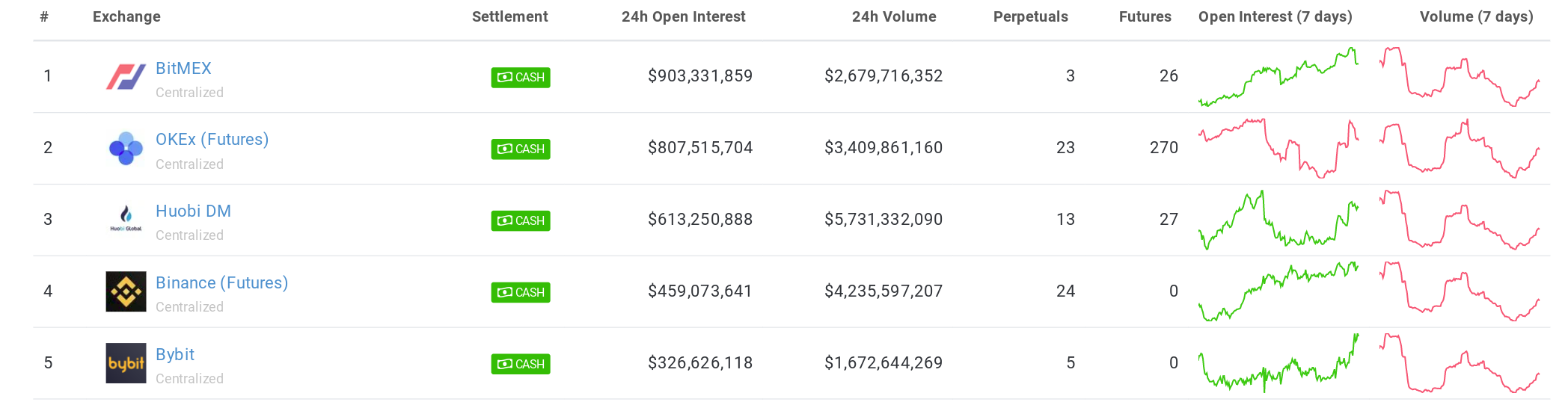Click the Bybit logo icon
1568x405 pixels.
[126, 363]
